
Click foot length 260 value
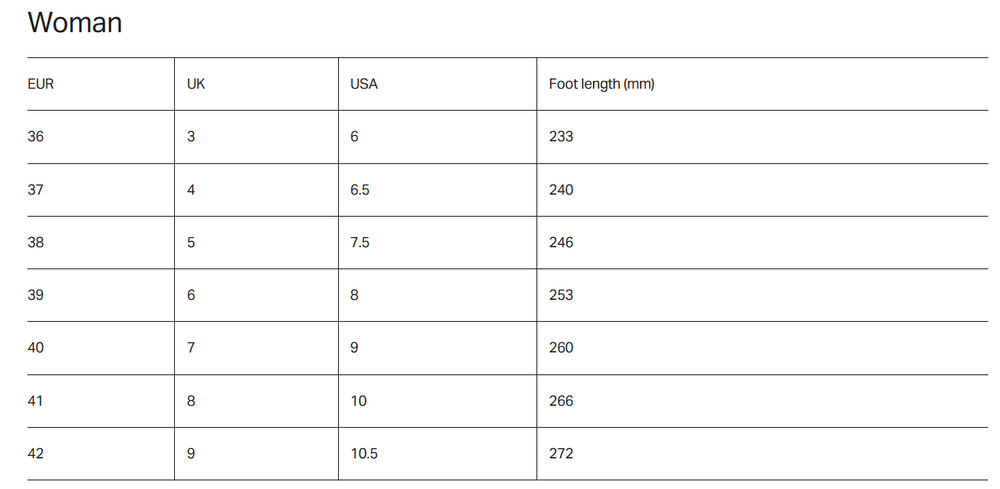click(x=561, y=347)
